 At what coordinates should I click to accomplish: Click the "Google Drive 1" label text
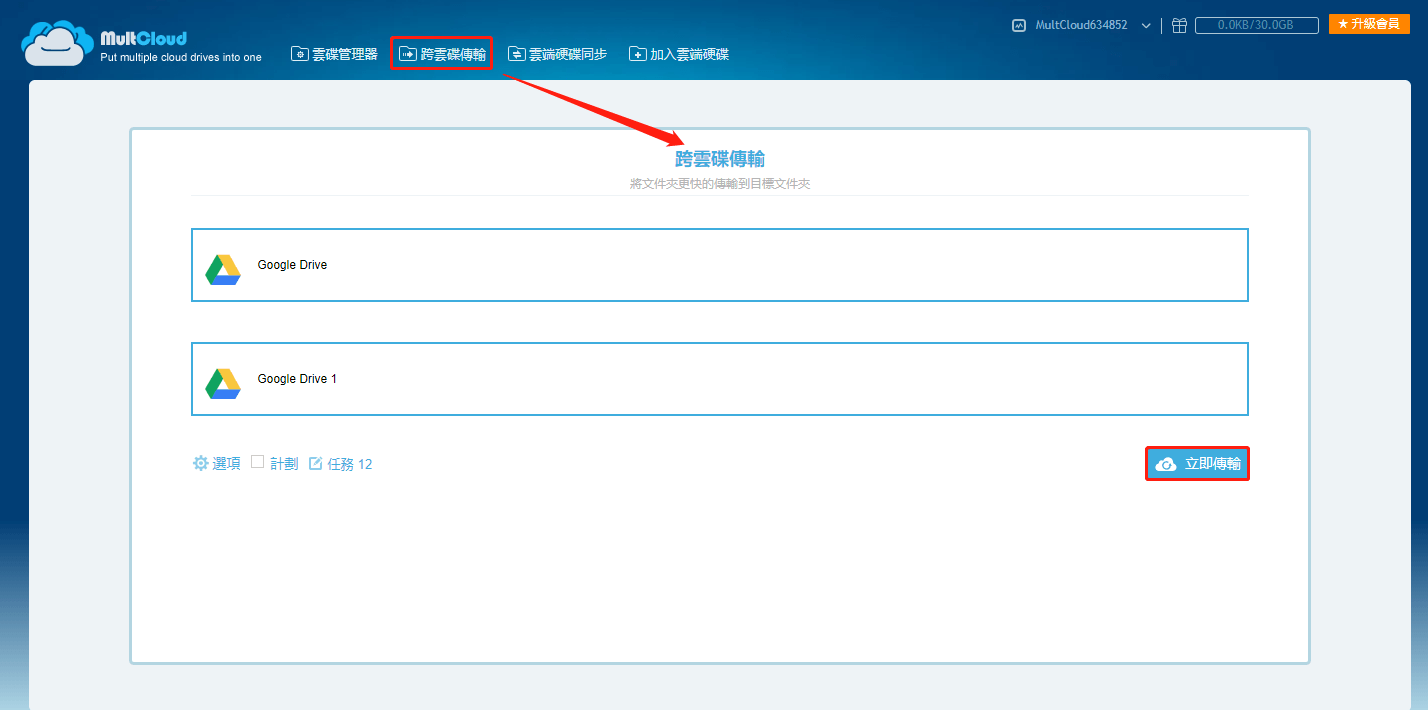[297, 379]
